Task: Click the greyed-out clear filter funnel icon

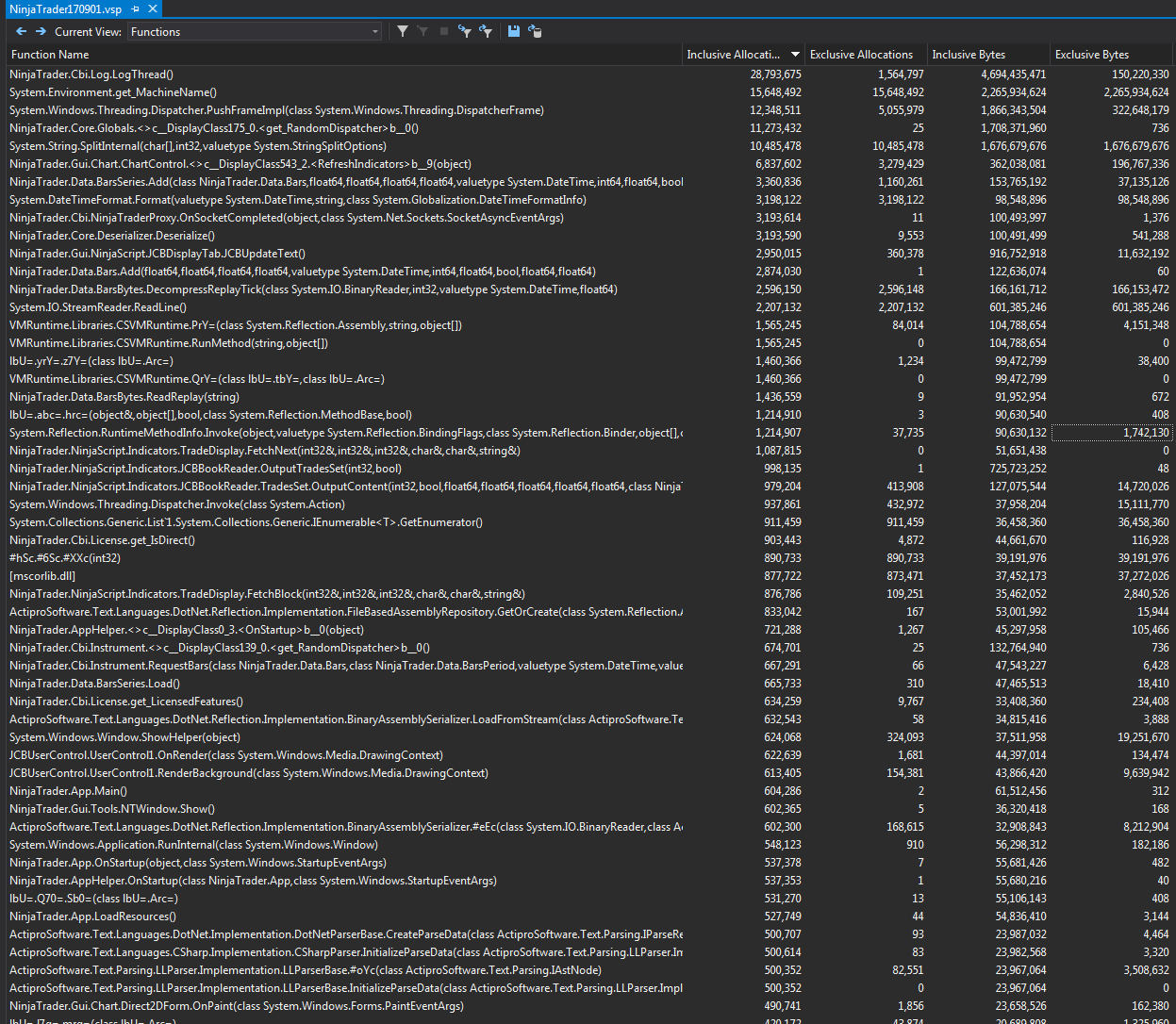Action: [422, 31]
